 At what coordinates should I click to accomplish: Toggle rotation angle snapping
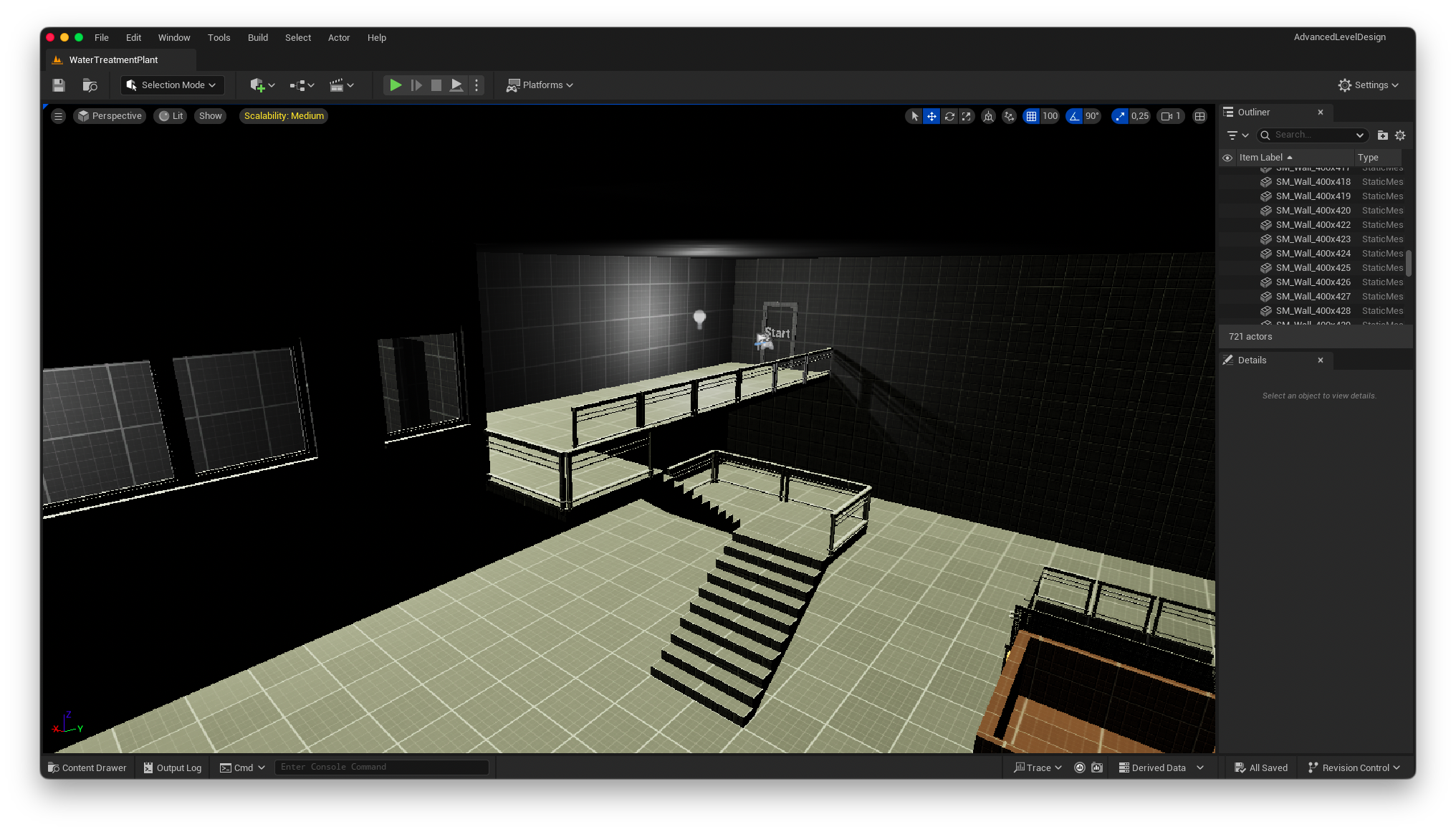(x=1073, y=116)
